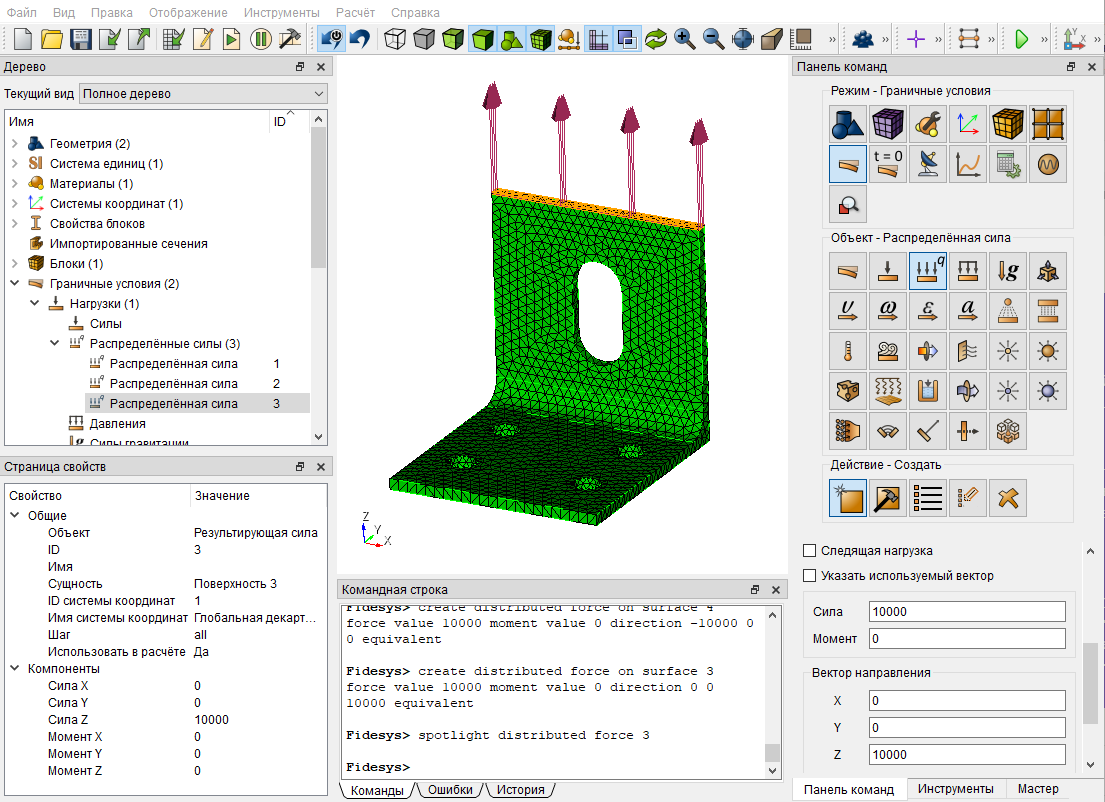Click the Delete action cross icon
The image size is (1105, 802).
coord(1008,498)
